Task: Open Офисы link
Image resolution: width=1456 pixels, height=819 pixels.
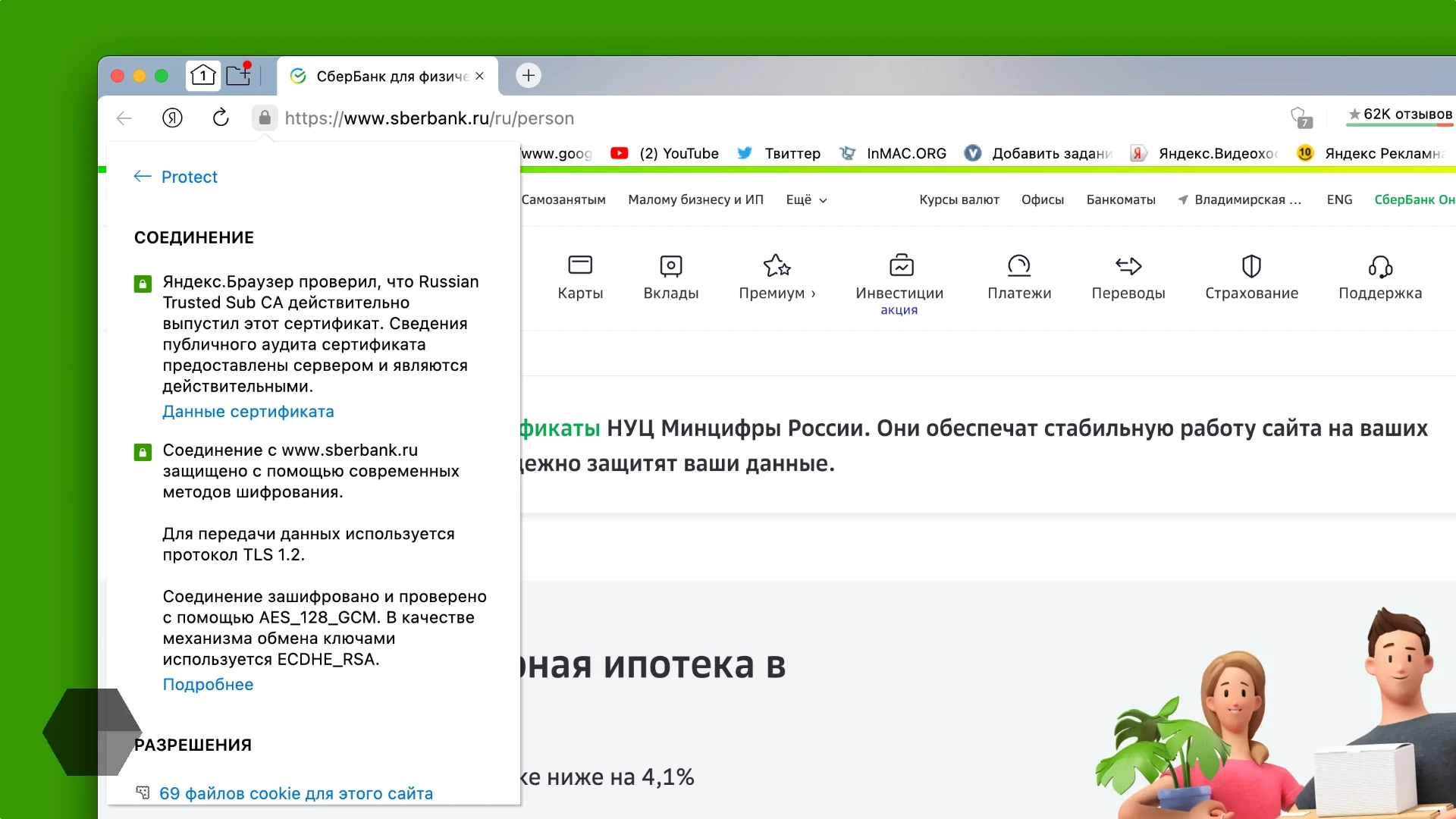Action: (1043, 199)
